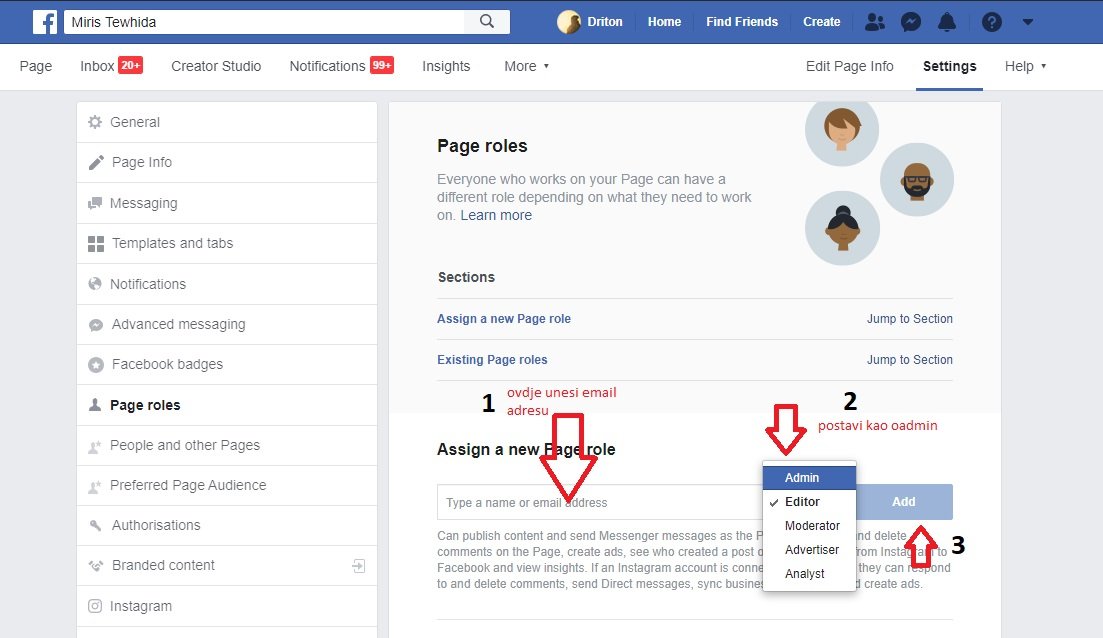The image size is (1103, 638).
Task: Expand the account dropdown arrow
Action: pos(1028,22)
